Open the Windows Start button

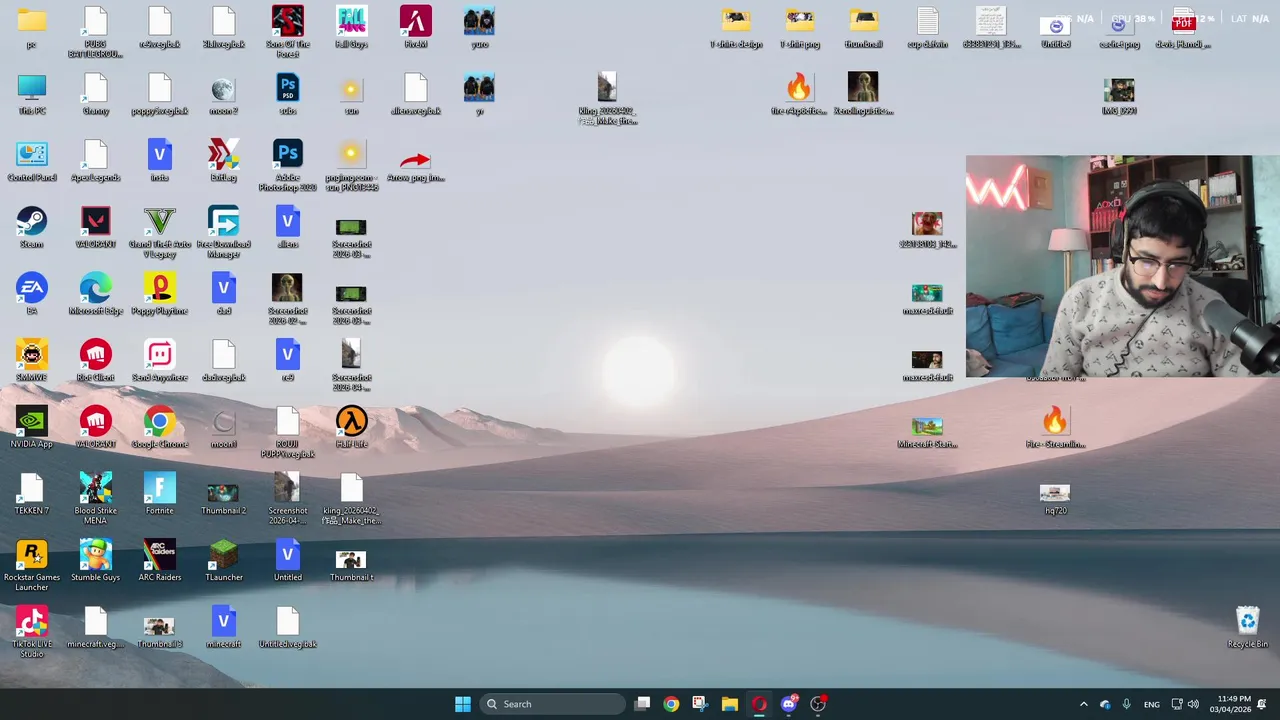click(463, 704)
